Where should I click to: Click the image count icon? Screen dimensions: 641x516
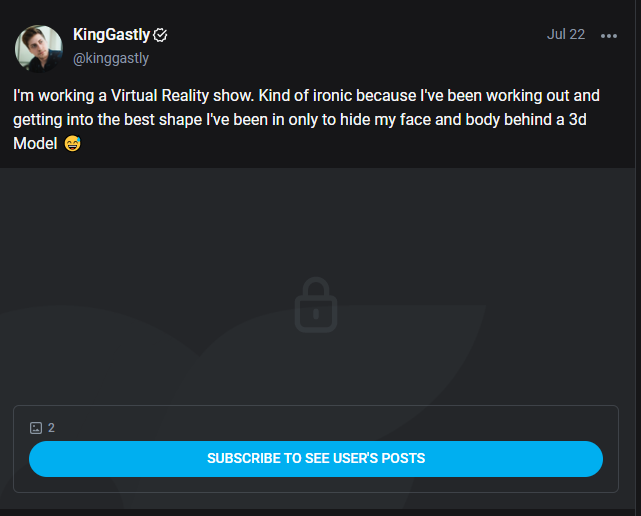coord(36,428)
